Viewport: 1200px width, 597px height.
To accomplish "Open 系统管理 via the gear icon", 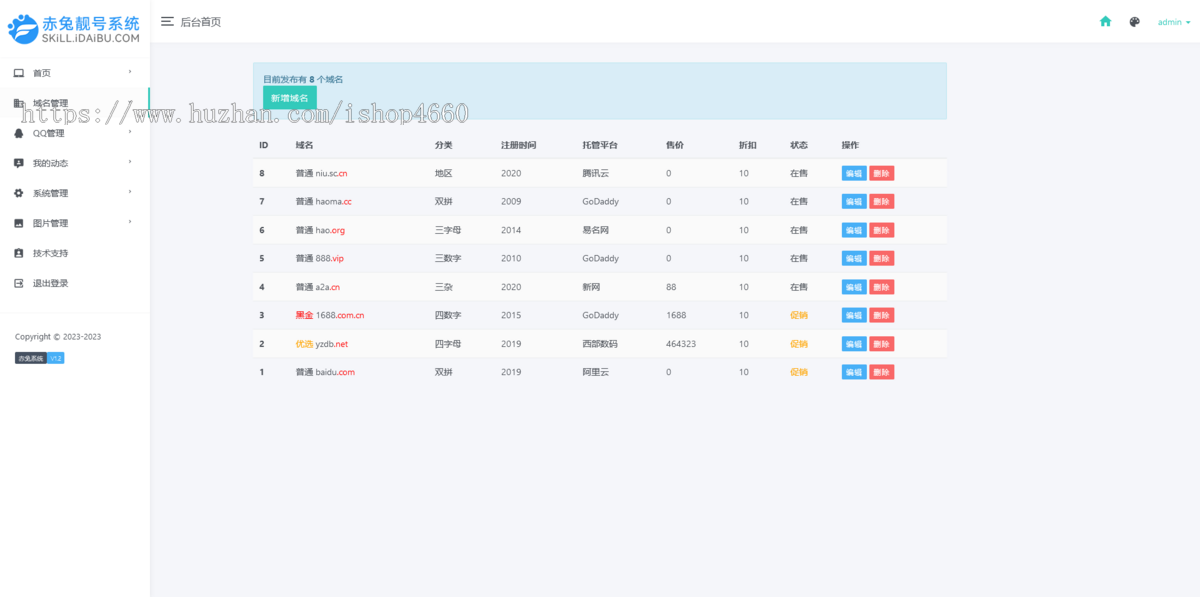I will pos(17,192).
